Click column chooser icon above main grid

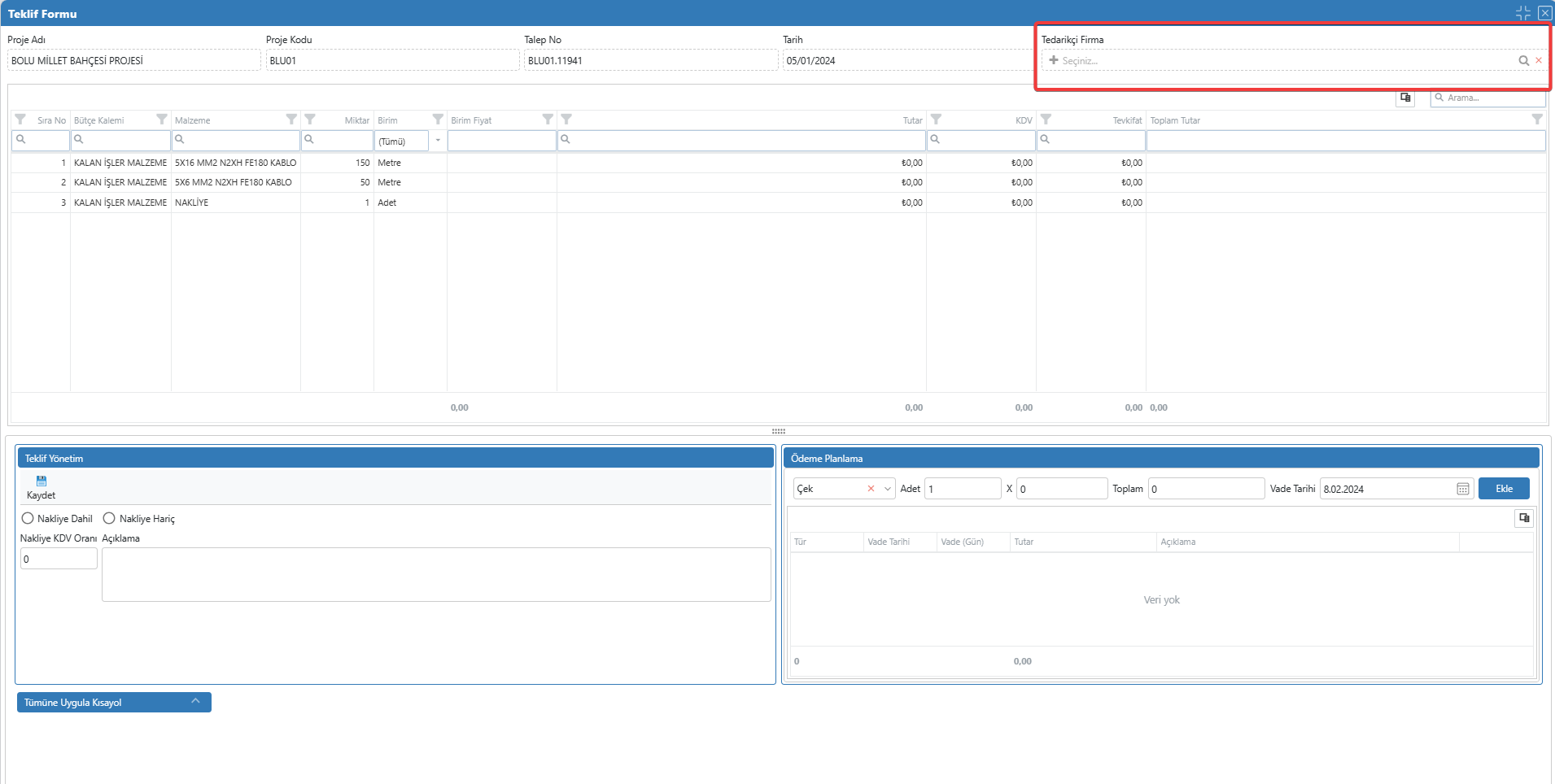click(1405, 98)
